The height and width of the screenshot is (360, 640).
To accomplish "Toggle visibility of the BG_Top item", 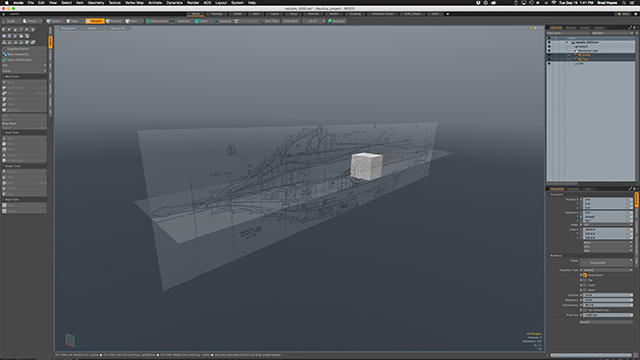I will coord(549,59).
